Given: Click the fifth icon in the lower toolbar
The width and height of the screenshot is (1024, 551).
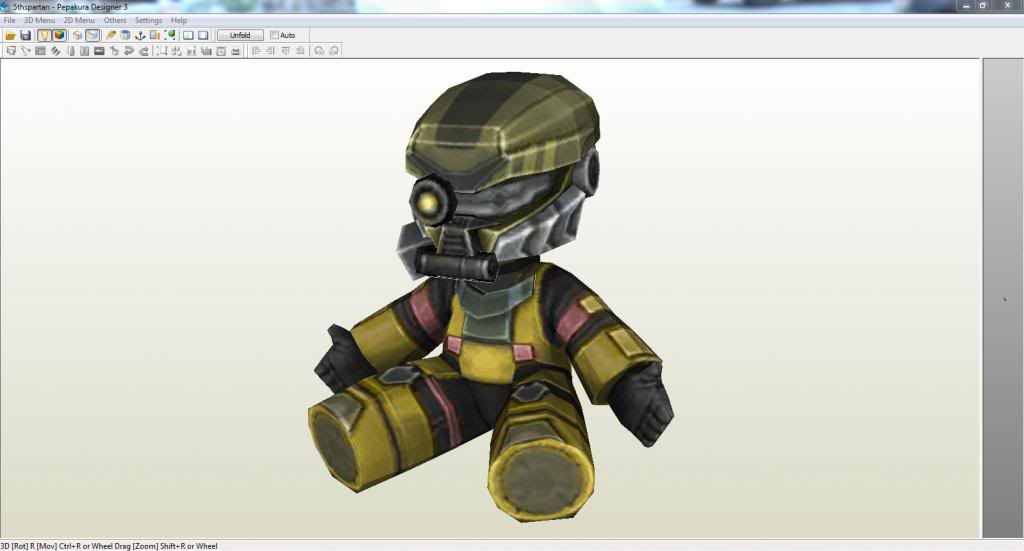Looking at the screenshot, I should pyautogui.click(x=71, y=51).
